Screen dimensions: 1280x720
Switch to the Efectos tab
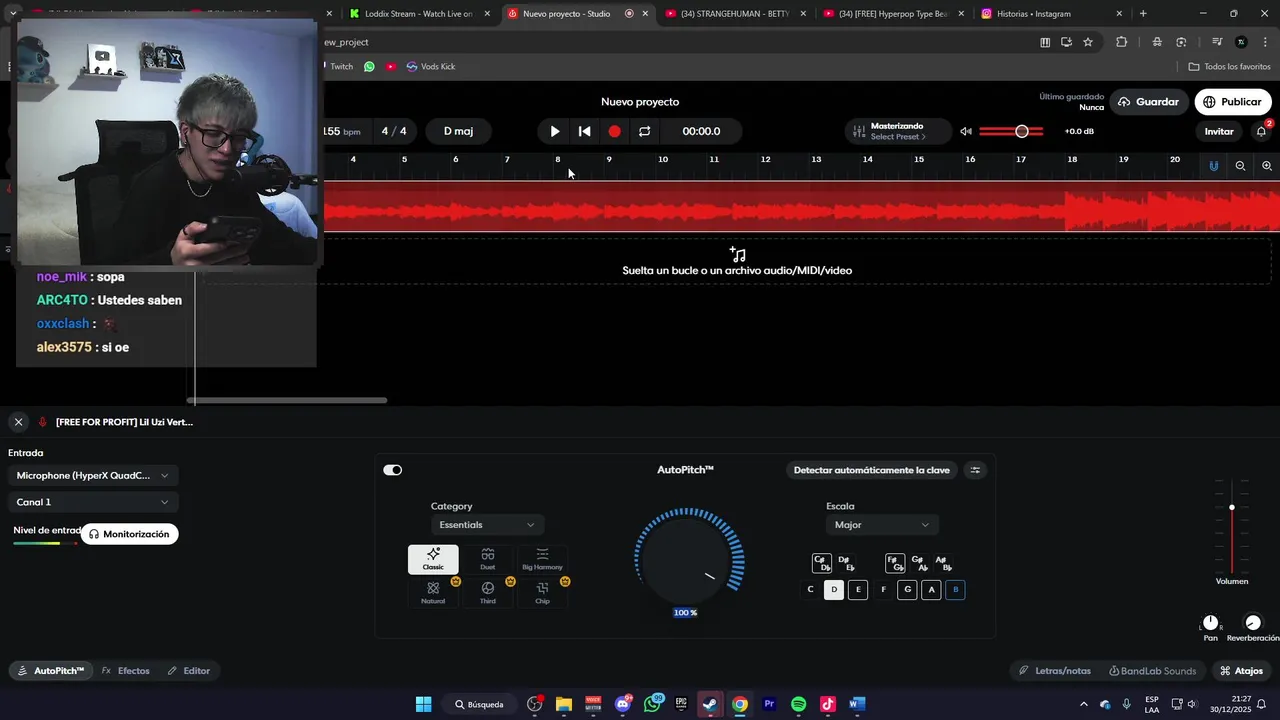click(x=126, y=671)
